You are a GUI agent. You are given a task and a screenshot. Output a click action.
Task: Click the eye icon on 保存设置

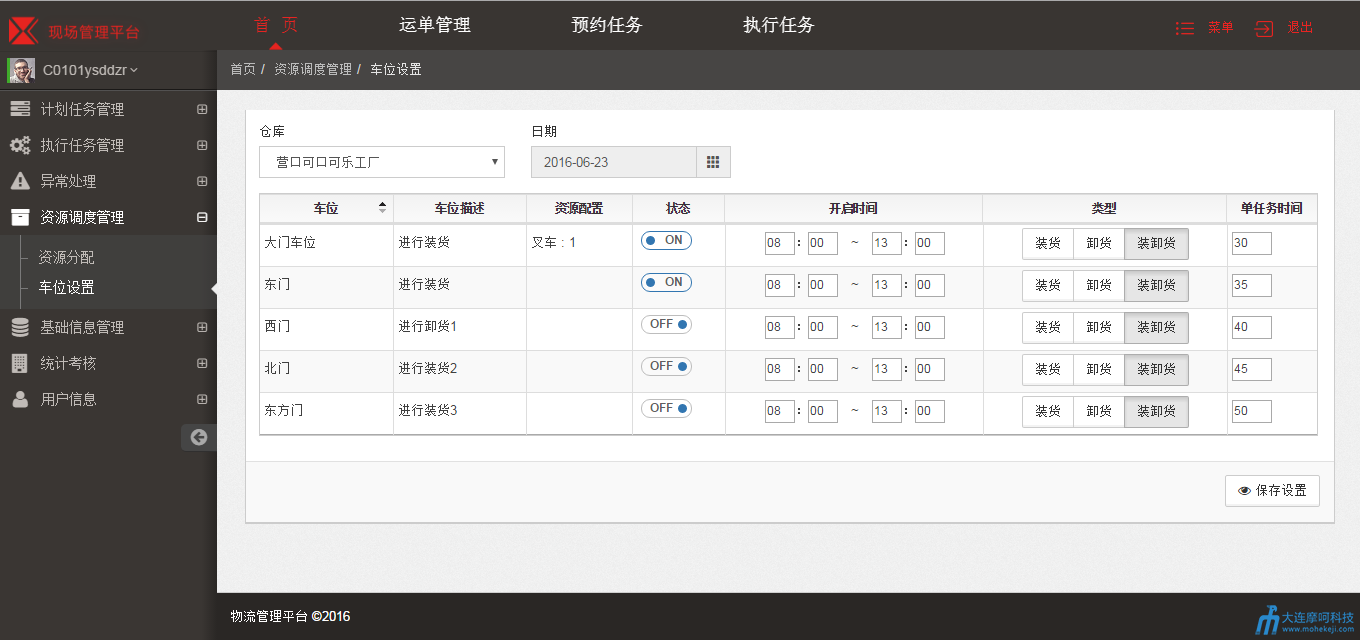pos(1245,491)
